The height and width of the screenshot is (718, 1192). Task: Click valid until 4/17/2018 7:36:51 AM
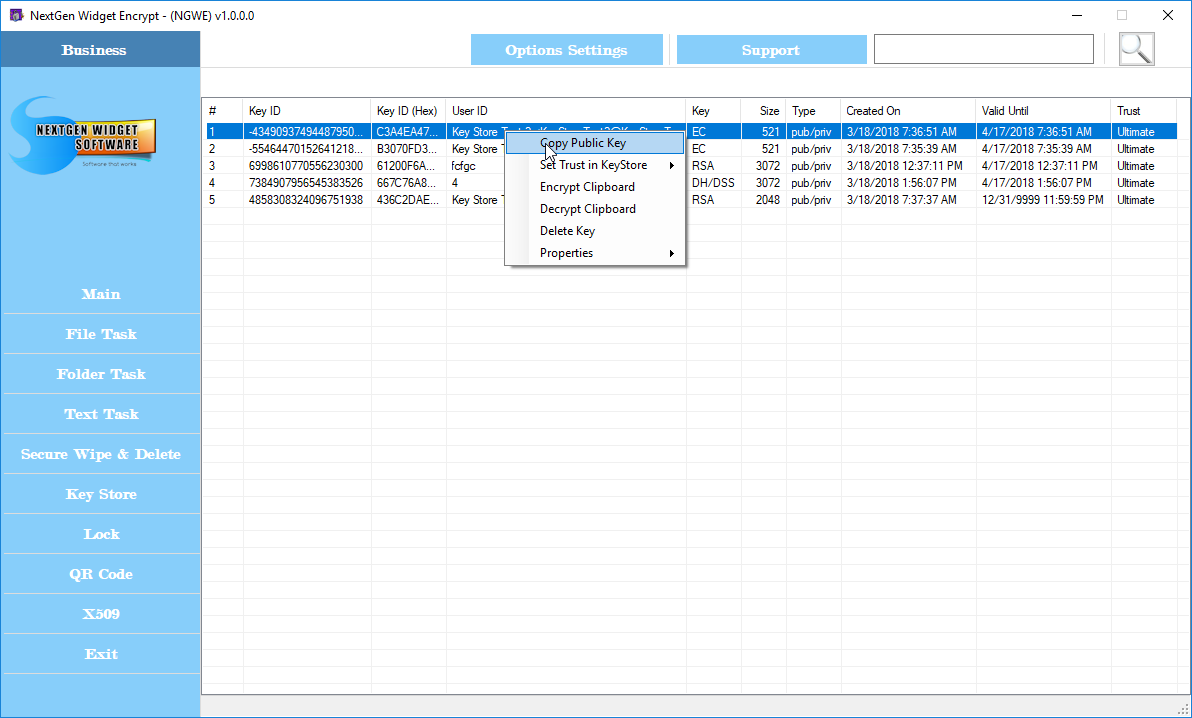coord(1037,132)
